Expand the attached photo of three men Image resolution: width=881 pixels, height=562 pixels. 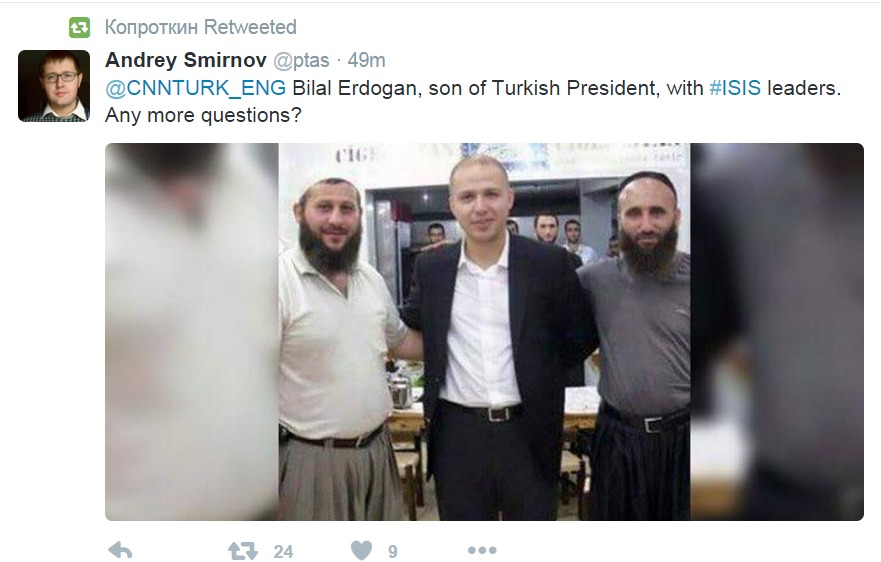[484, 332]
